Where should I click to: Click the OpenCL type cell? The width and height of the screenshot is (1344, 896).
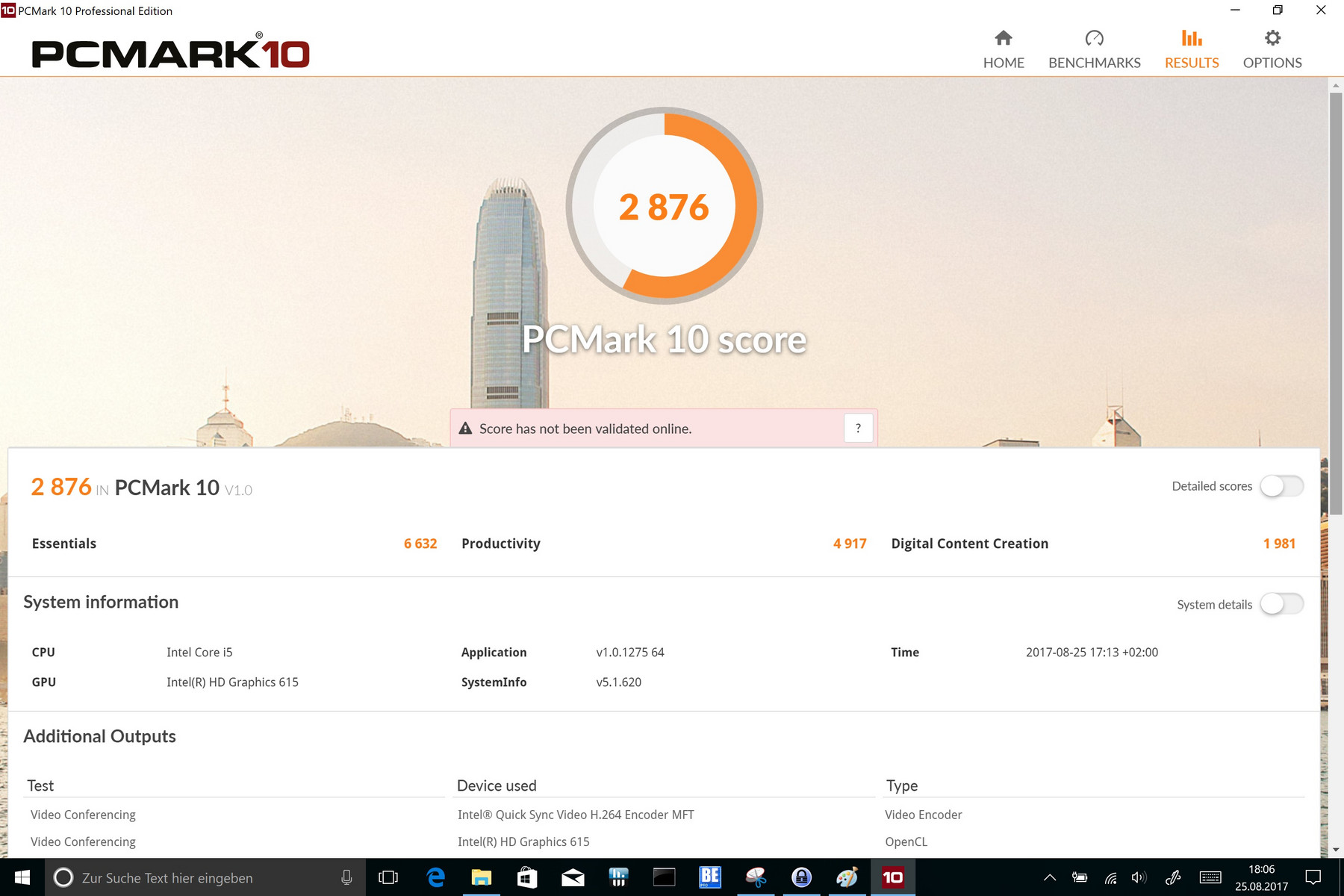coord(906,841)
